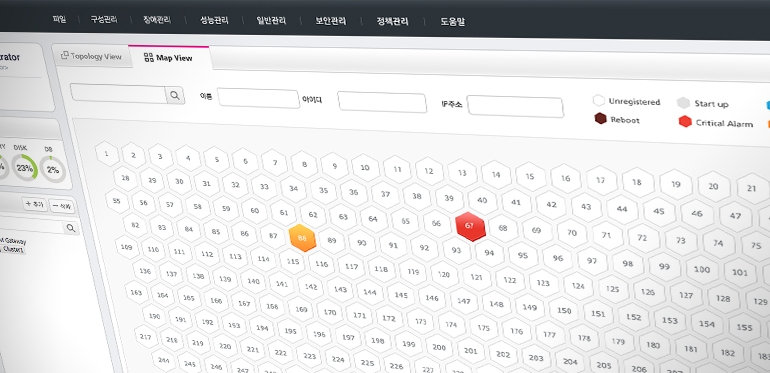Select hexagon node 28
The width and height of the screenshot is (770, 373).
126,178
